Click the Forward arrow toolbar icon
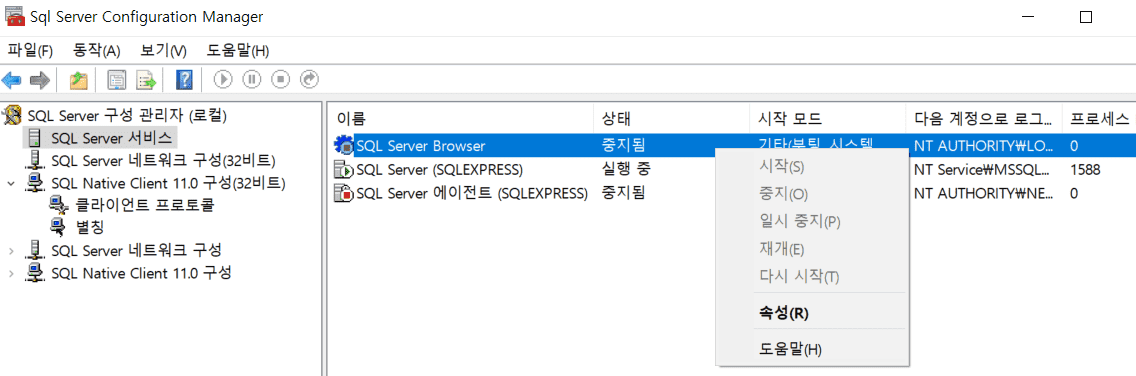 tap(39, 80)
